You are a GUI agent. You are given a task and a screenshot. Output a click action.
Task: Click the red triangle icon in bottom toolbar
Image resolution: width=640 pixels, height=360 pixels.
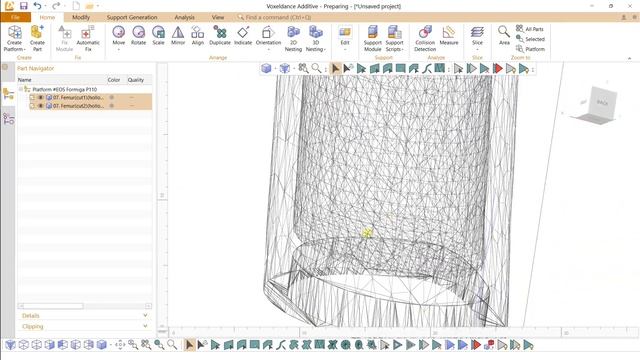(476, 345)
